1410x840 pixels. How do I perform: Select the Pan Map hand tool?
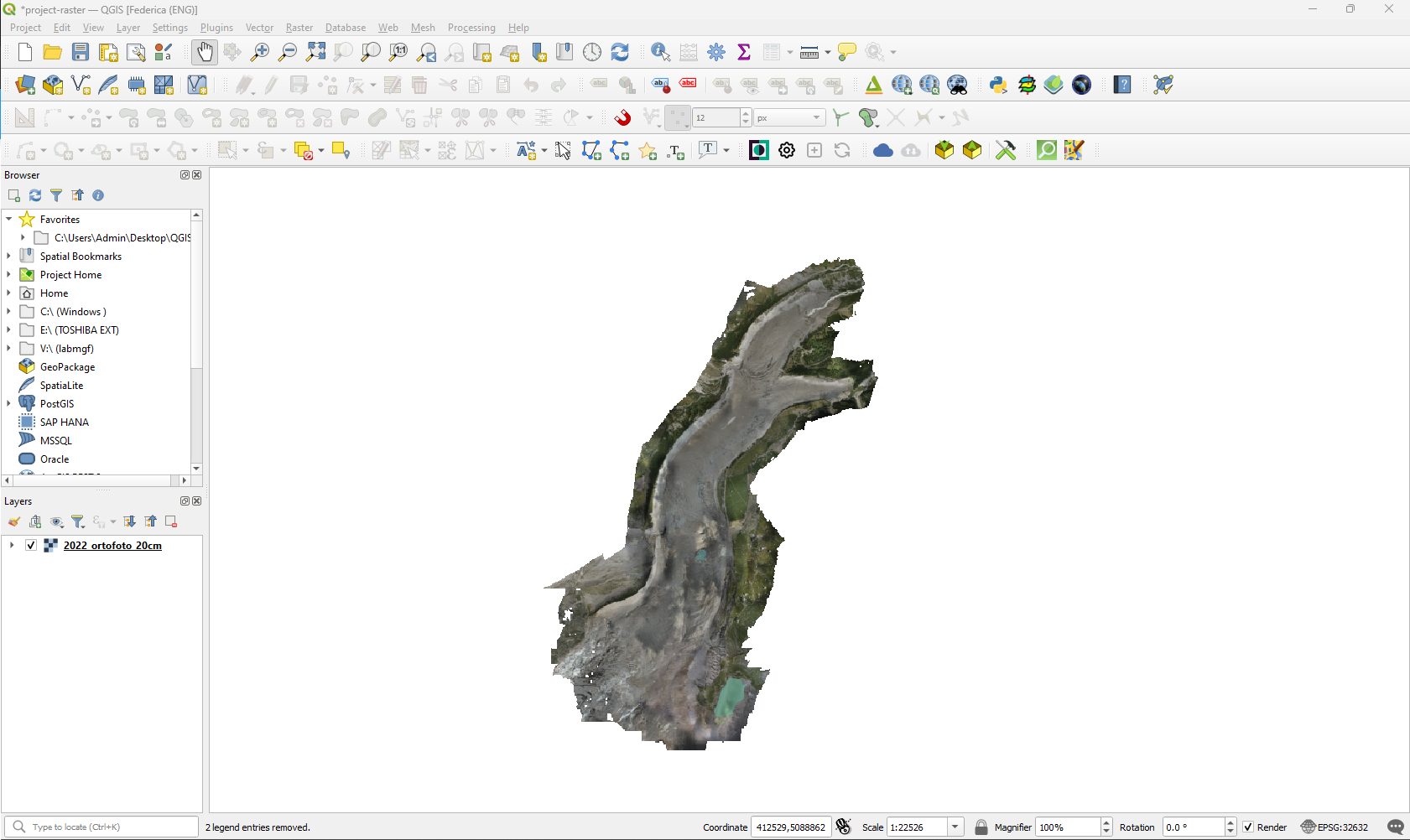pyautogui.click(x=204, y=52)
